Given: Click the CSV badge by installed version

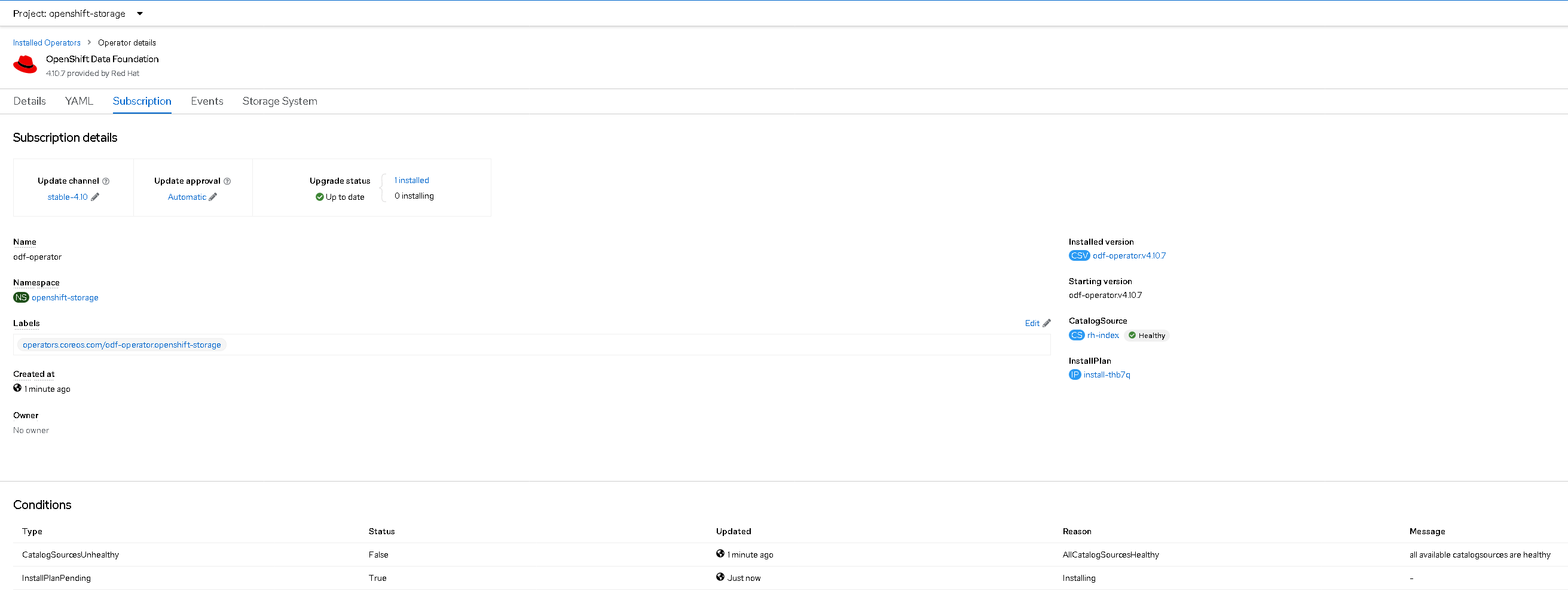Looking at the screenshot, I should (1078, 255).
